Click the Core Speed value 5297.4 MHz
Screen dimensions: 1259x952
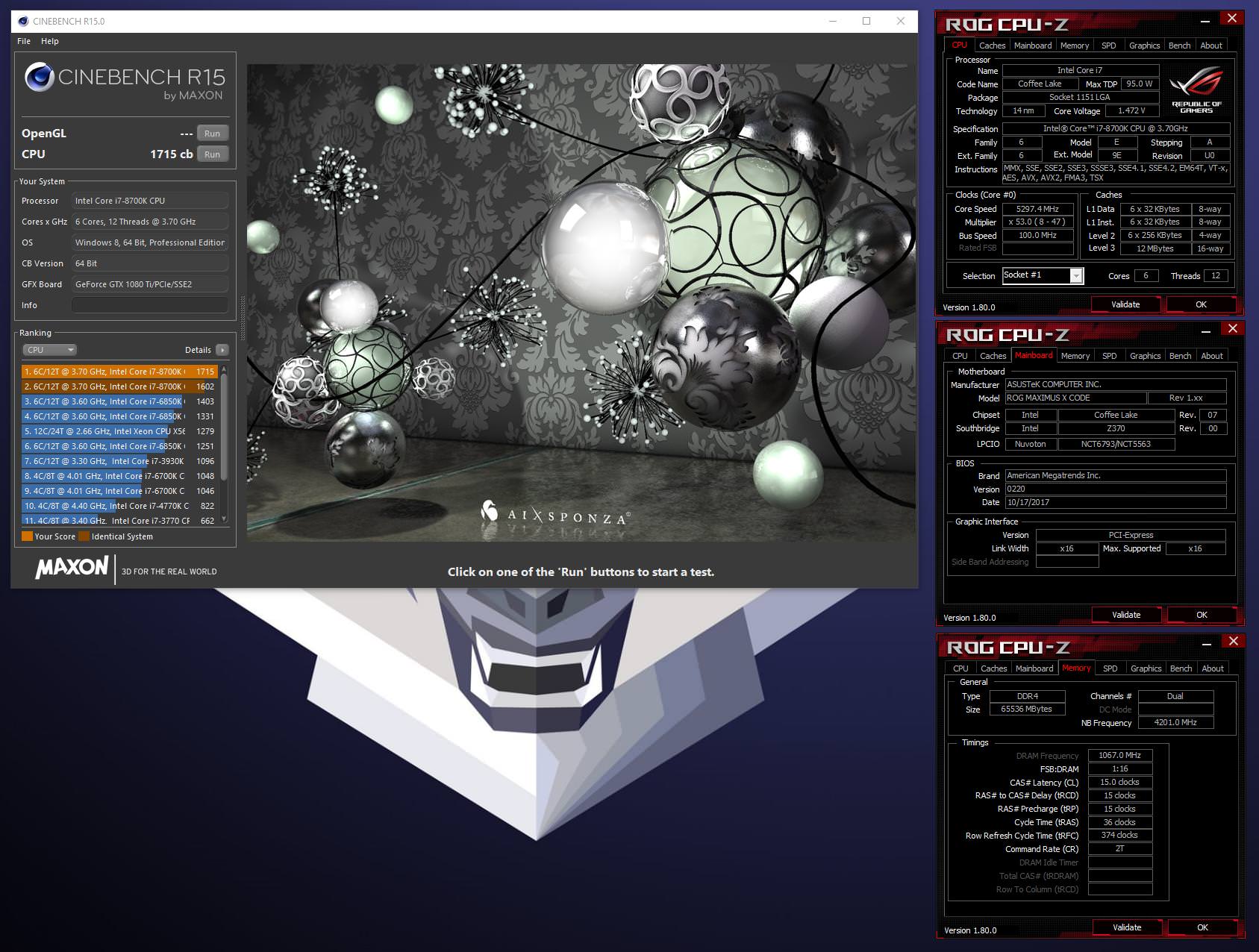1037,210
